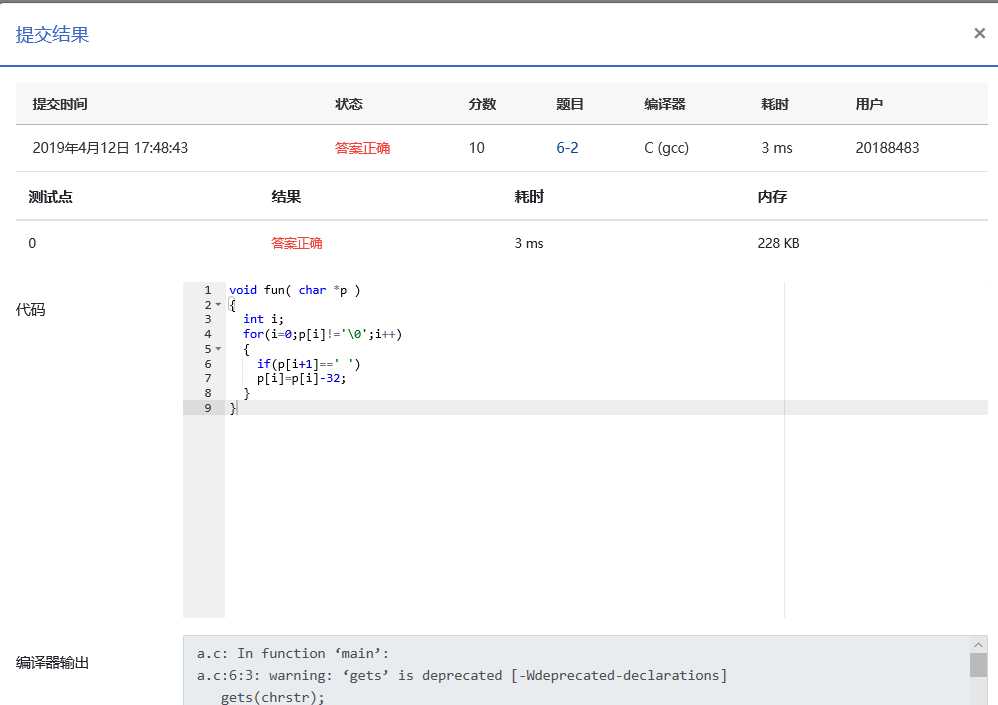Click the 提交时间 column header
This screenshot has height=705, width=998.
pyautogui.click(x=60, y=104)
